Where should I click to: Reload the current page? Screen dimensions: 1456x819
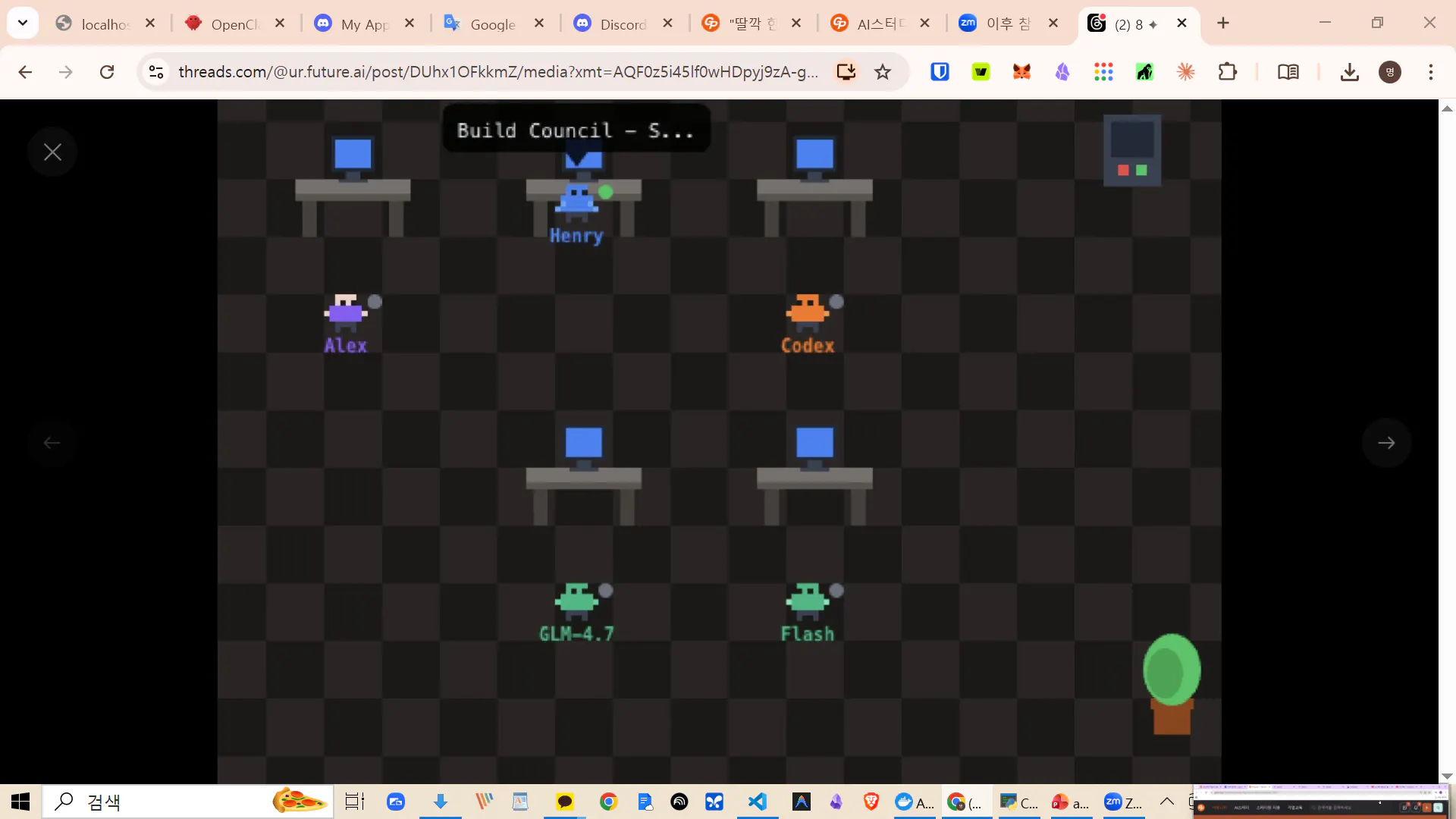[x=107, y=72]
